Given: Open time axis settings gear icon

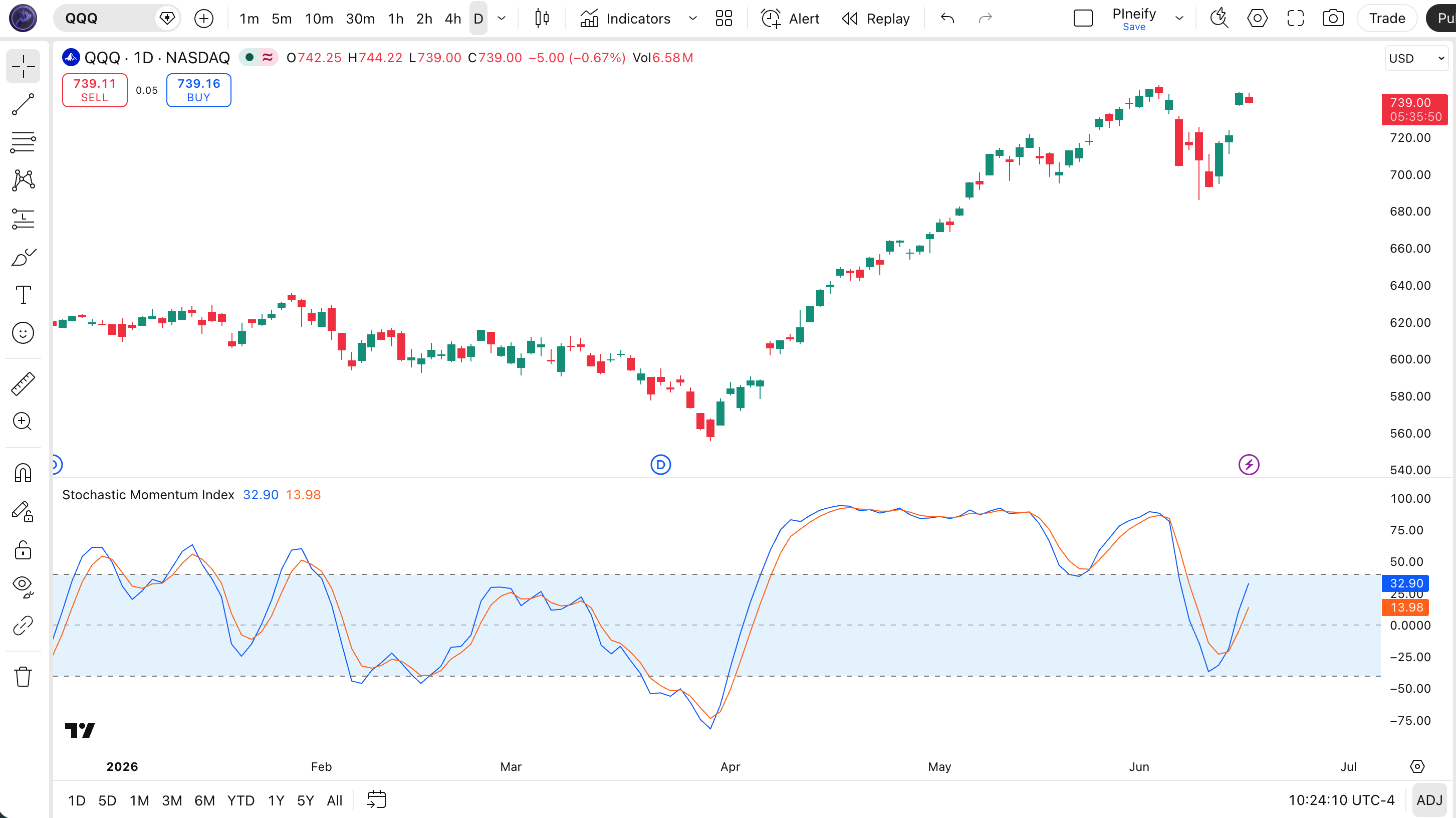Looking at the screenshot, I should tap(1417, 766).
